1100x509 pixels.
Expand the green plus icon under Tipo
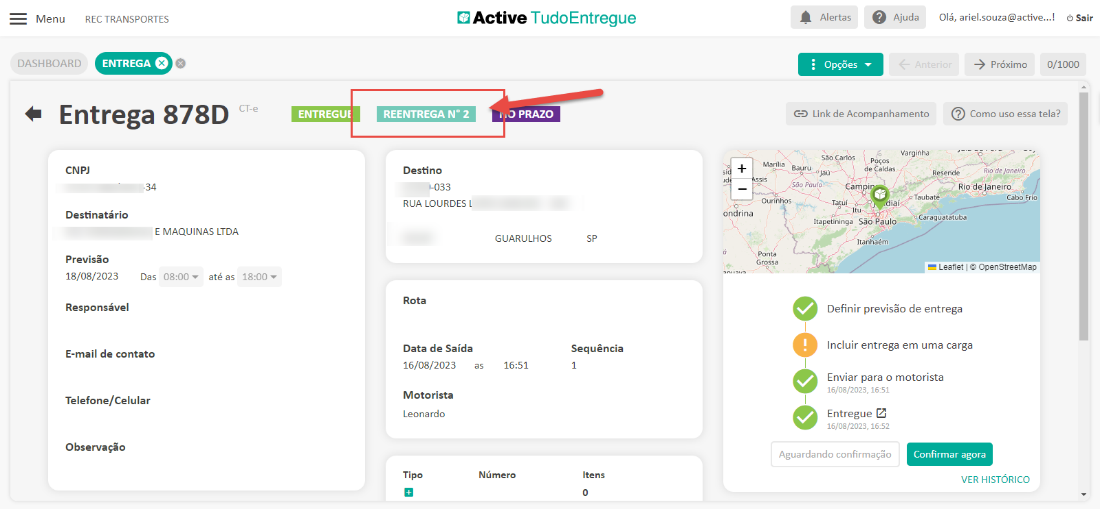[x=408, y=492]
